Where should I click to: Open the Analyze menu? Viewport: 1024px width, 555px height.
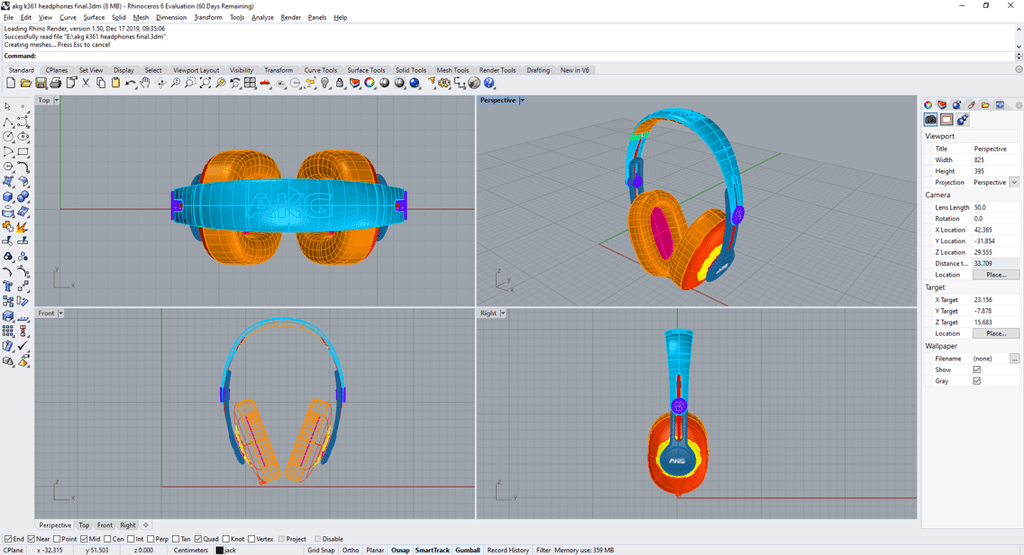pyautogui.click(x=263, y=18)
